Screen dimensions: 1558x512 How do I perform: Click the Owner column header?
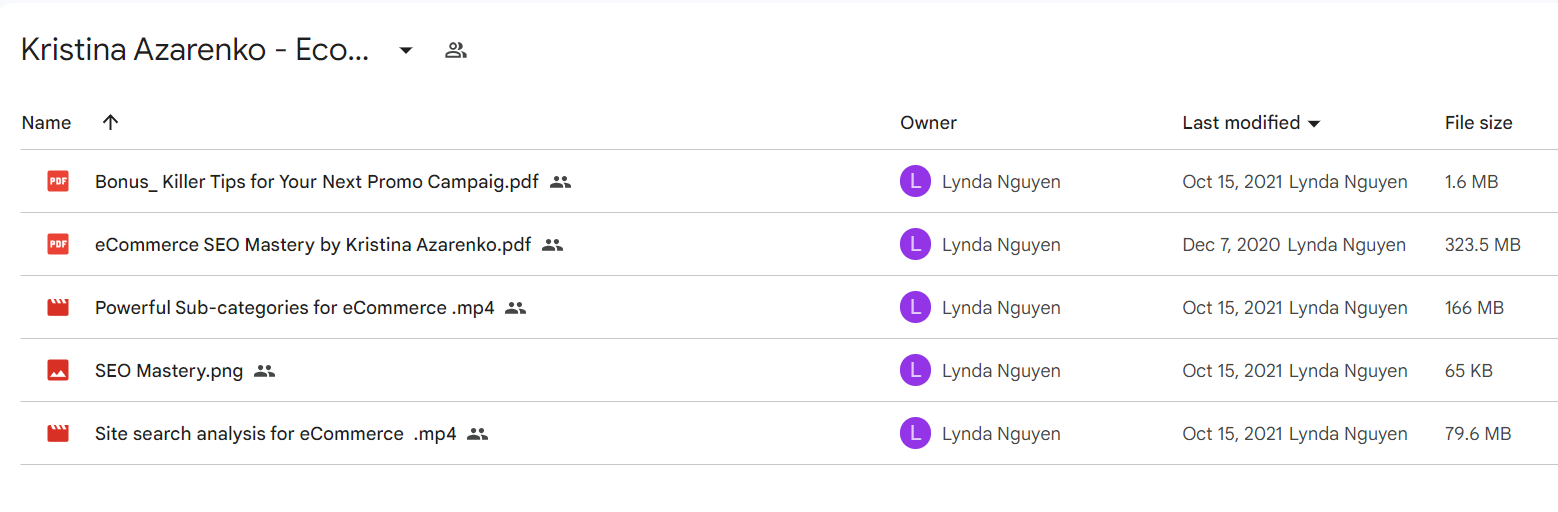[928, 123]
